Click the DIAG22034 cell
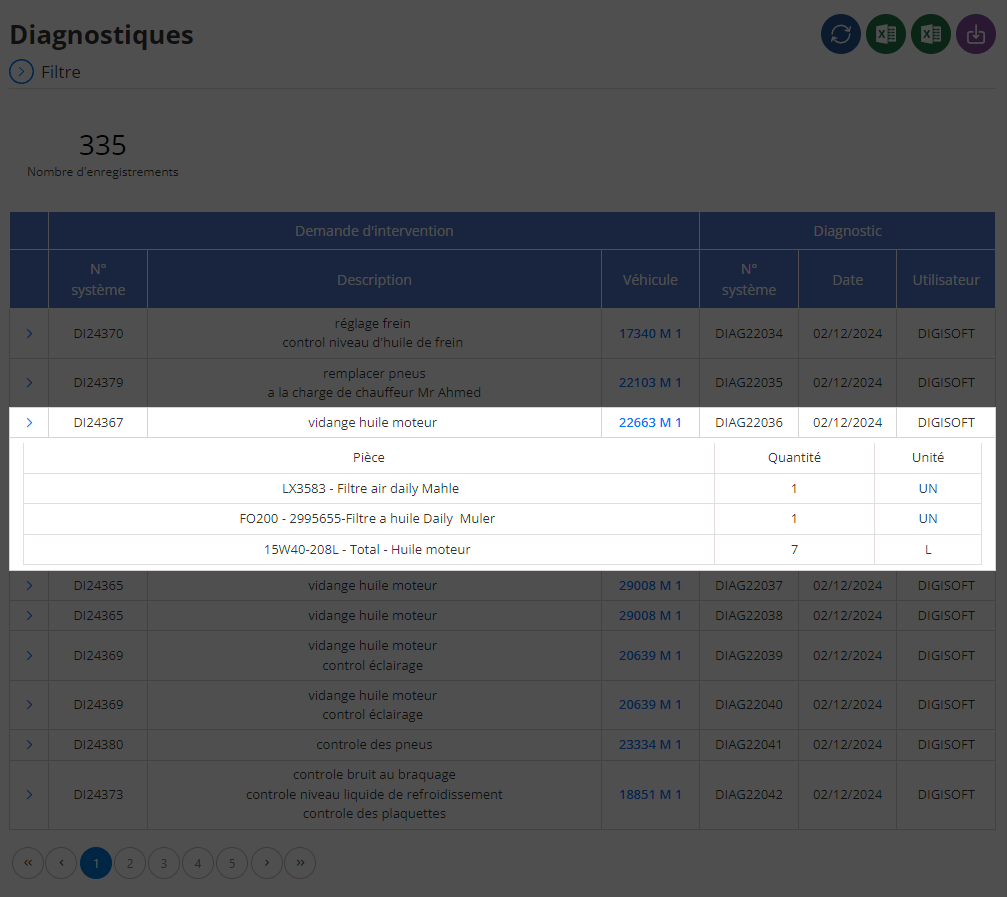Screen dimensions: 1007x897 point(749,333)
